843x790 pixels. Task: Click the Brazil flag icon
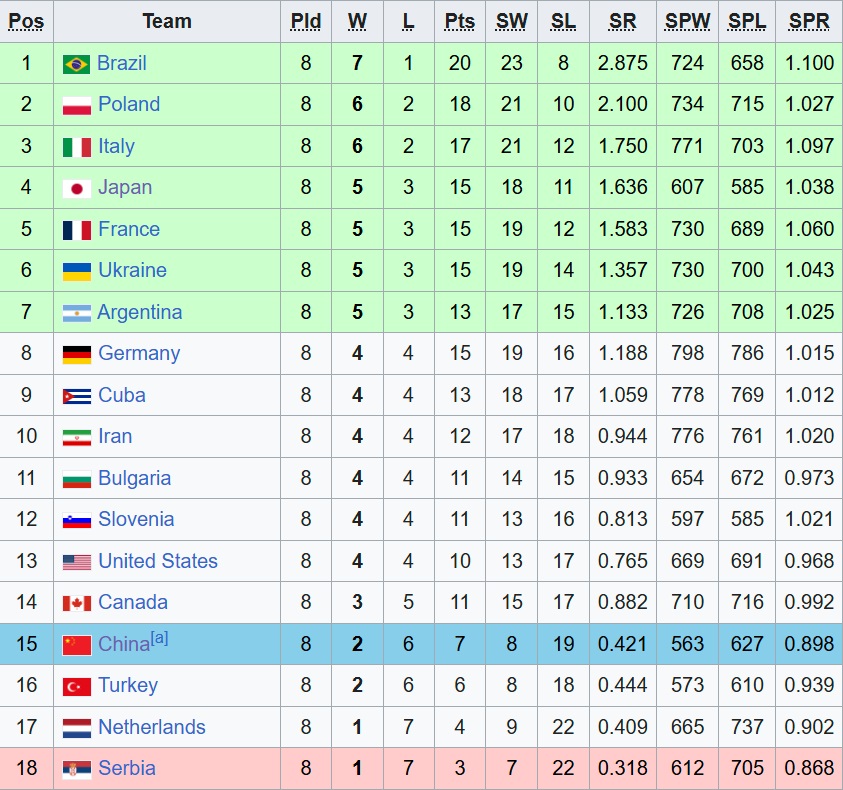pos(76,64)
